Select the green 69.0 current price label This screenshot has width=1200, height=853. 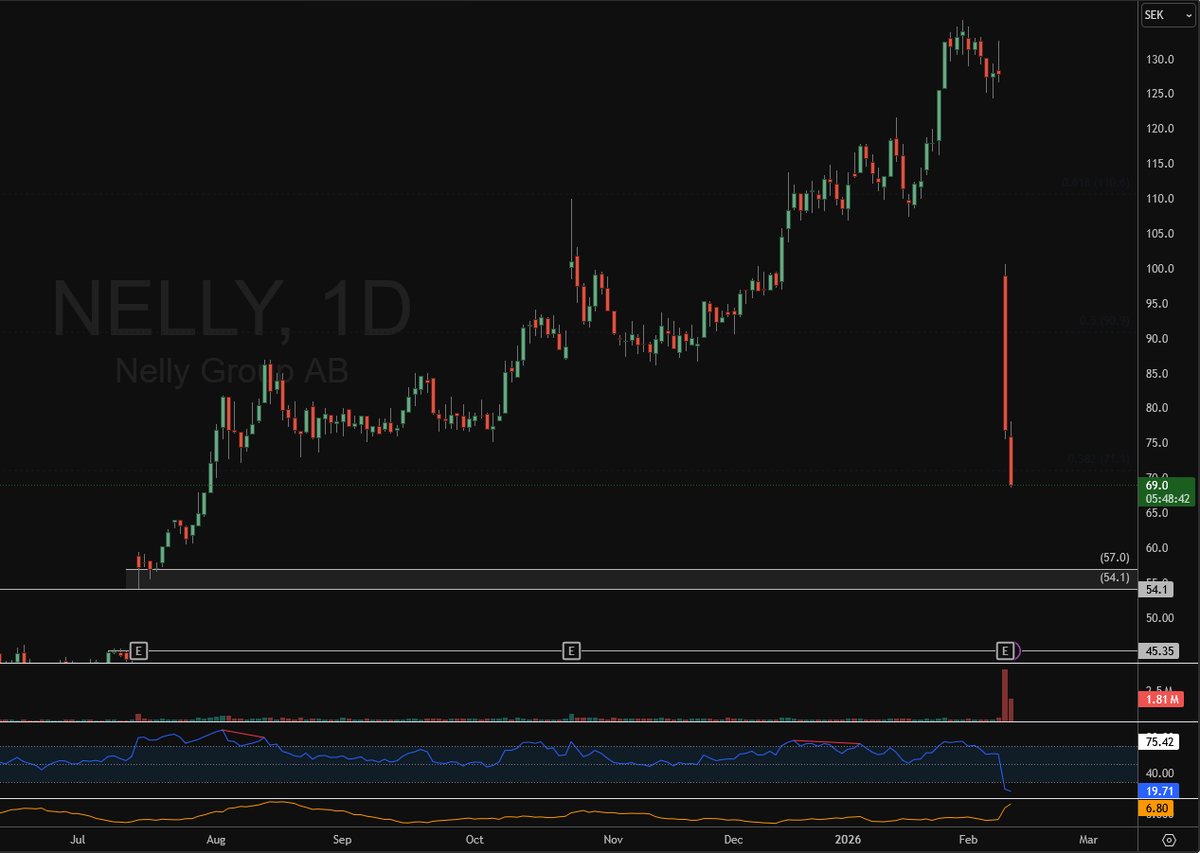1165,490
